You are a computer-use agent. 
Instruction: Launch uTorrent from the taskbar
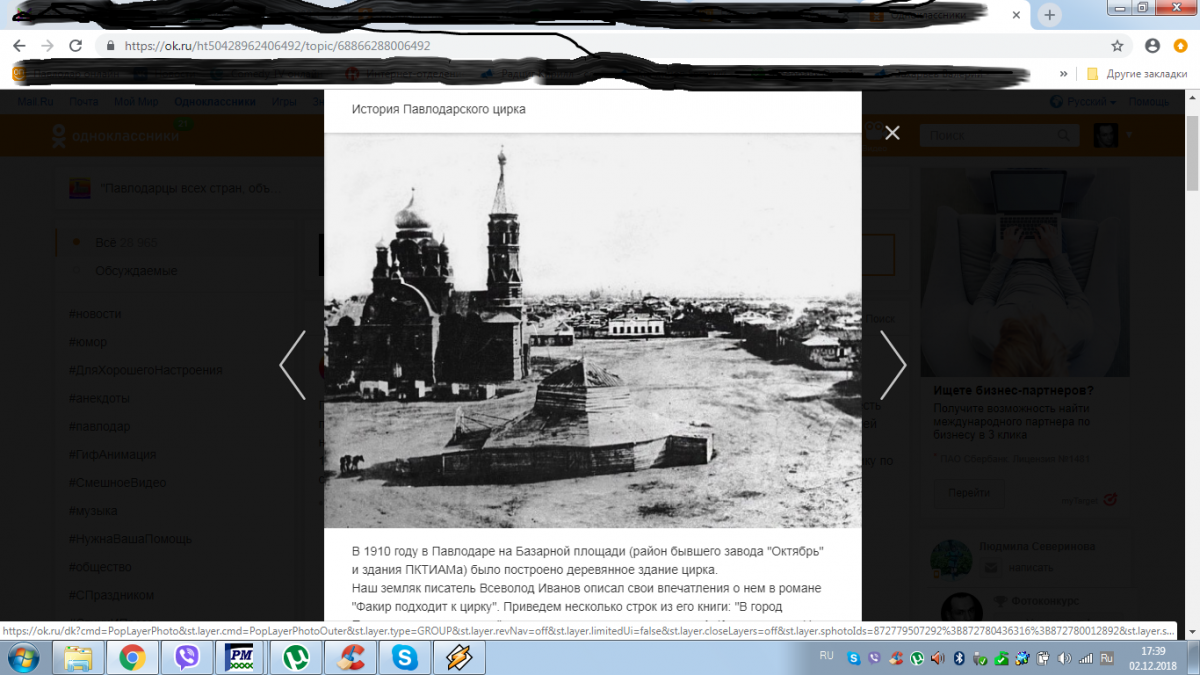point(296,657)
